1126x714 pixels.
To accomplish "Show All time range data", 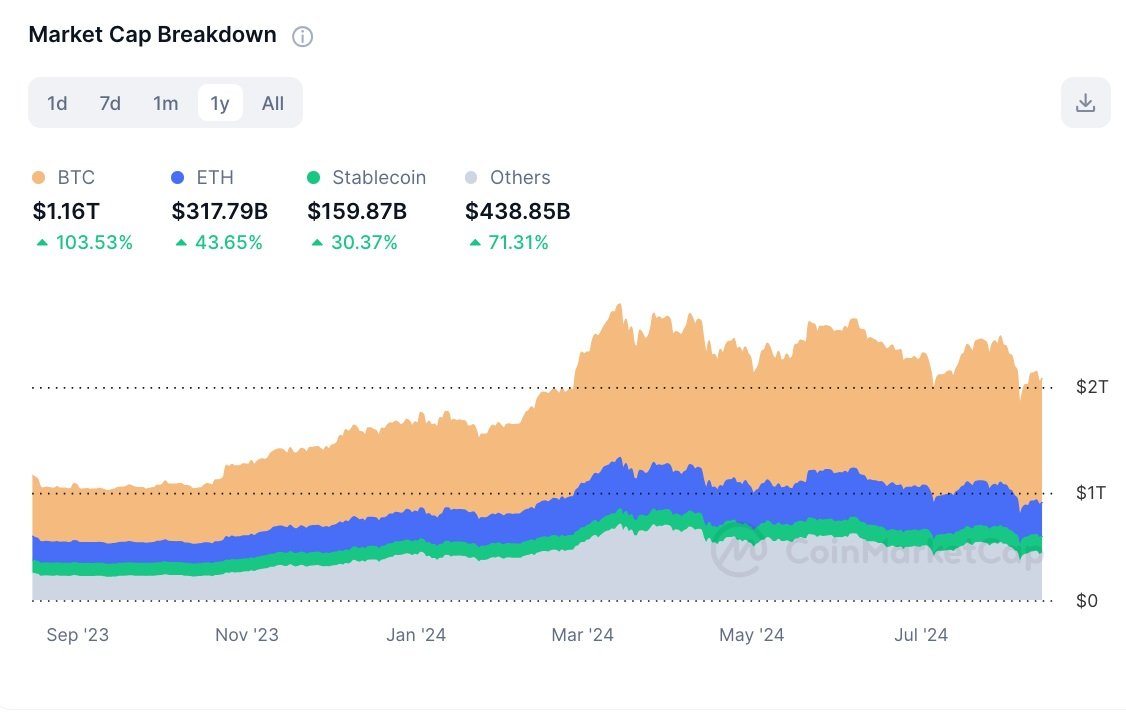I will coord(273,103).
